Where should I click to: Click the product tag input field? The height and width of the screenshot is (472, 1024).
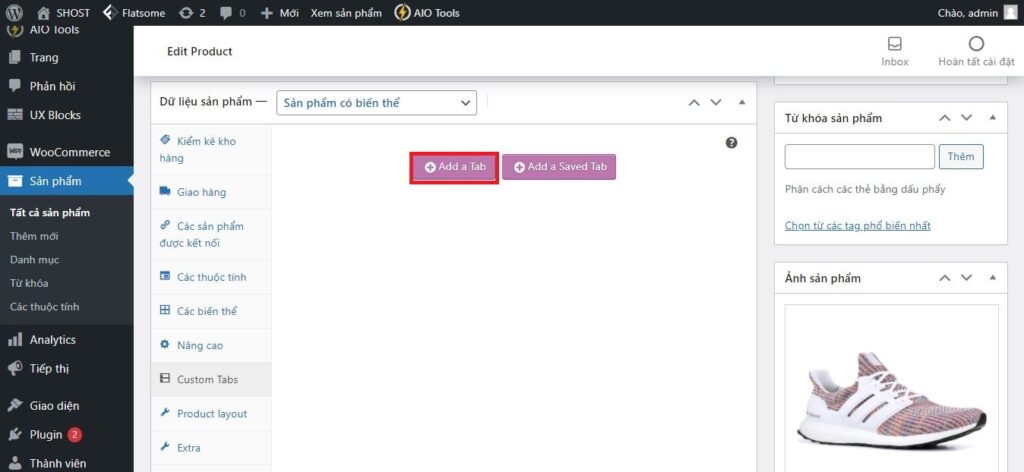click(x=859, y=157)
